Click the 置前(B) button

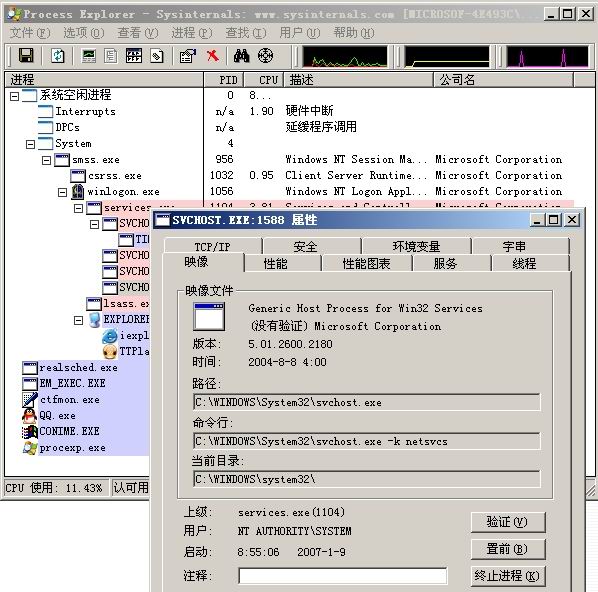508,549
